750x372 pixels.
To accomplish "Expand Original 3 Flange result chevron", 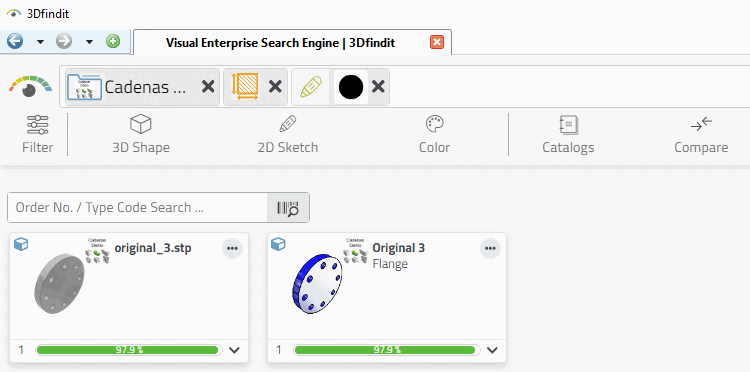I will (492, 350).
